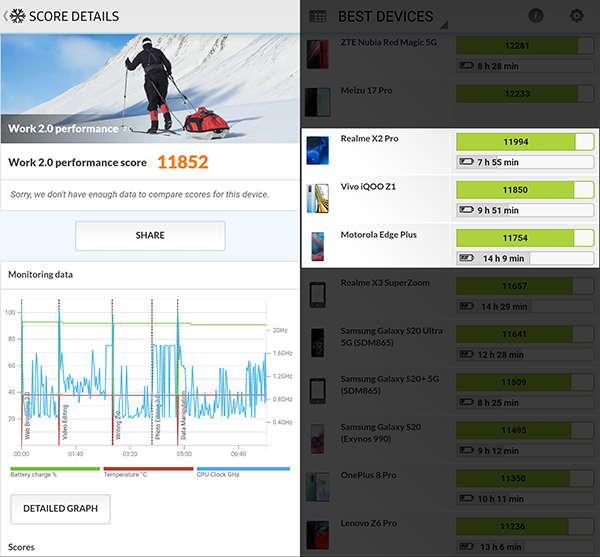
Task: Click the Writing 2.0 marker in the graph
Action: pyautogui.click(x=118, y=425)
